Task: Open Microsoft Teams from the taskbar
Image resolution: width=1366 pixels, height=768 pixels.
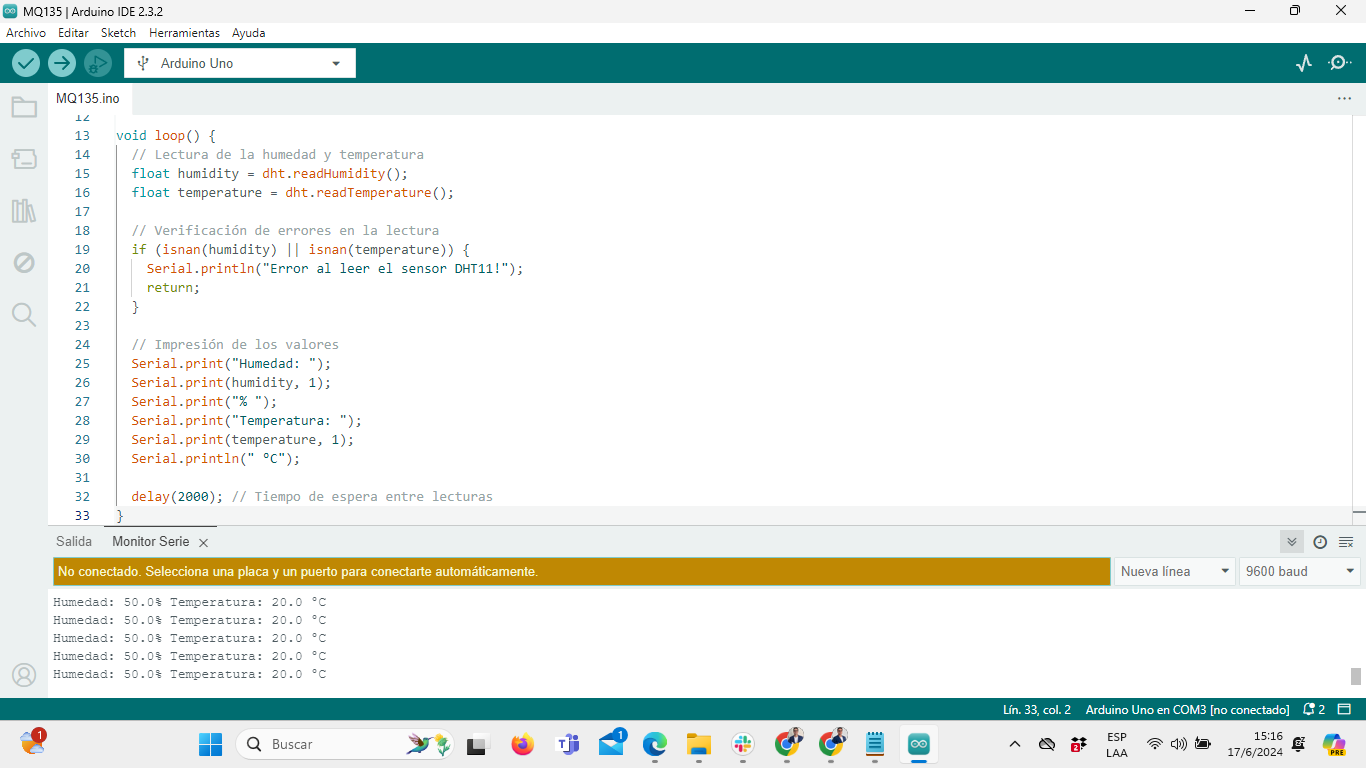Action: 567,744
